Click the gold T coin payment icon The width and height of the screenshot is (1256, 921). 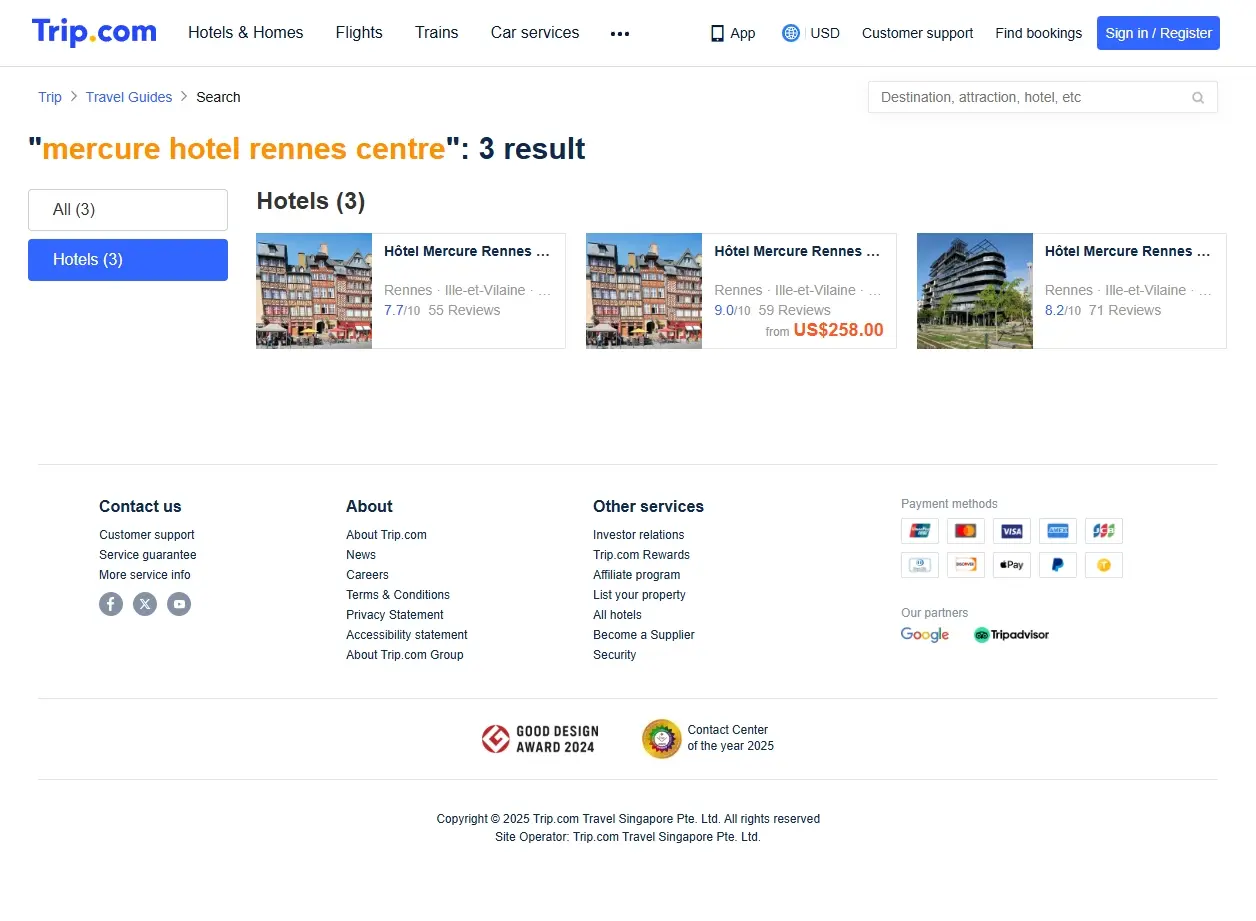1104,565
